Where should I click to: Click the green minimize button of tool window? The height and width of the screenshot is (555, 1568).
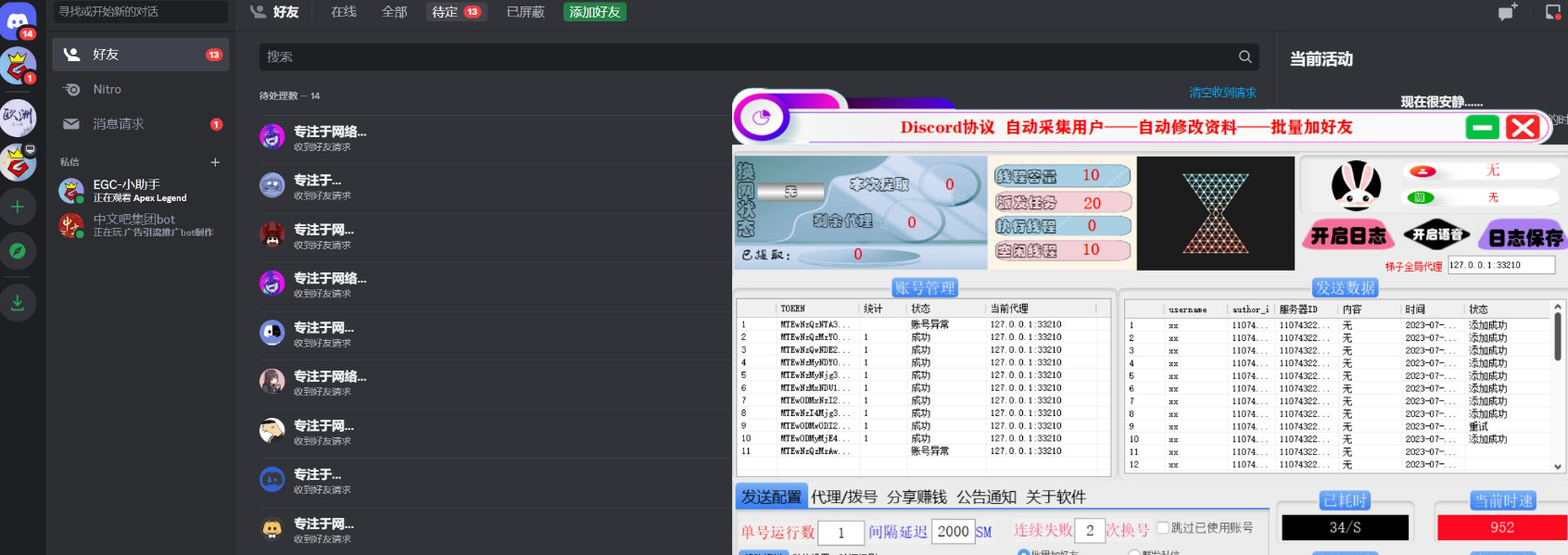[x=1483, y=127]
